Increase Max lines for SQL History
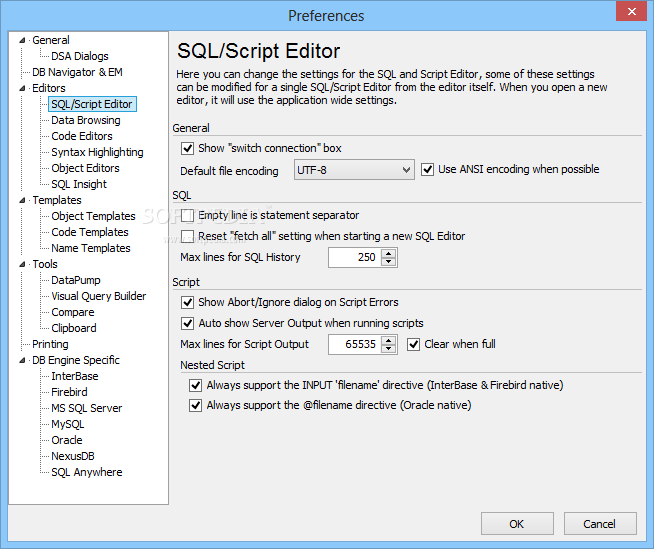The width and height of the screenshot is (654, 549). 388,253
